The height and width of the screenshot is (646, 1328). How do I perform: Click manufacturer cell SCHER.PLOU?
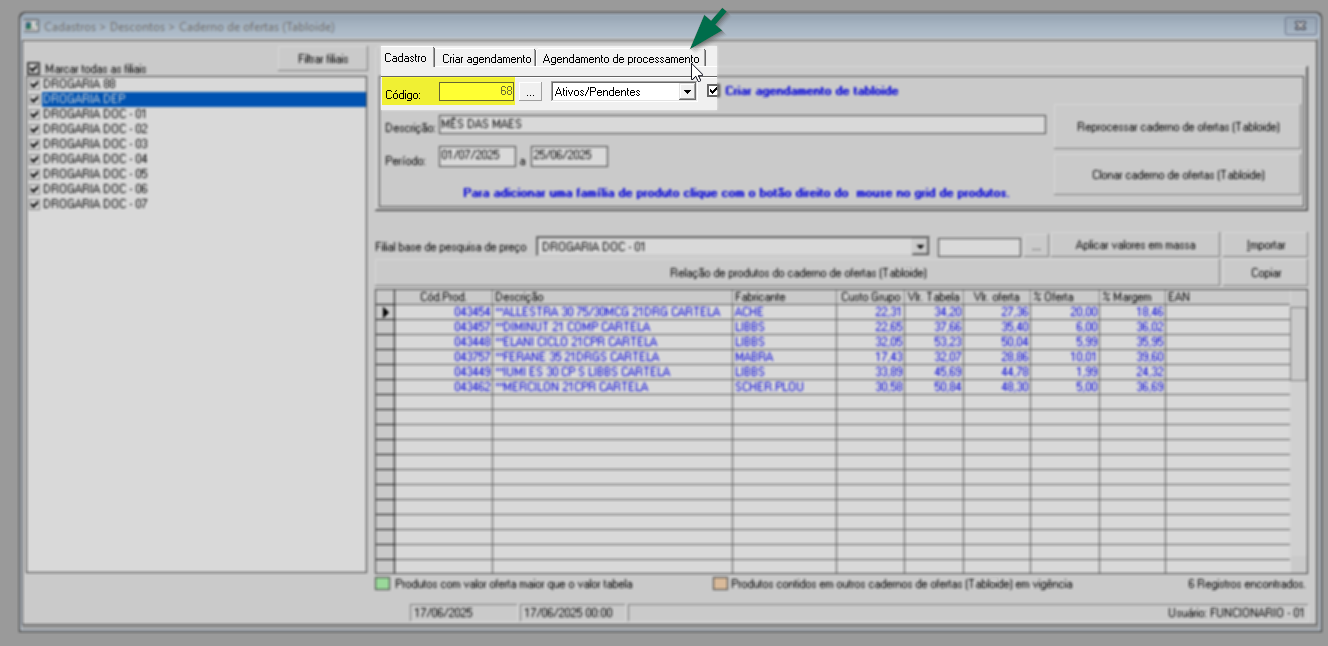(785, 387)
